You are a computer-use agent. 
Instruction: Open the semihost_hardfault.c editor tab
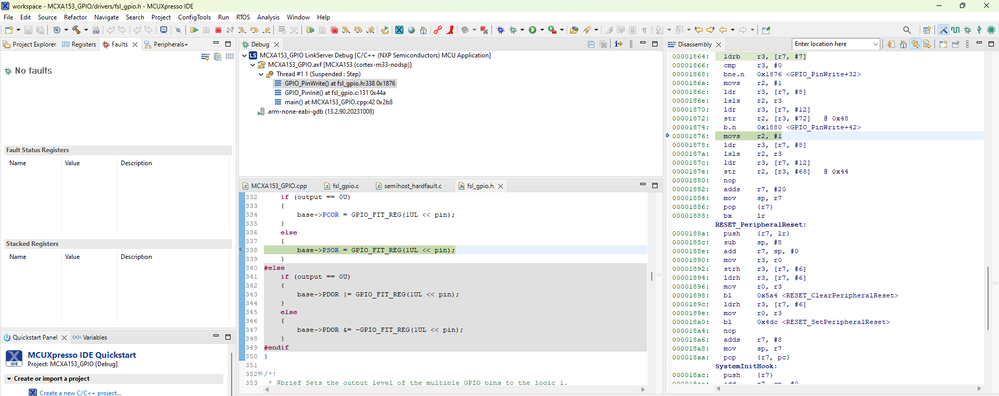pyautogui.click(x=410, y=186)
